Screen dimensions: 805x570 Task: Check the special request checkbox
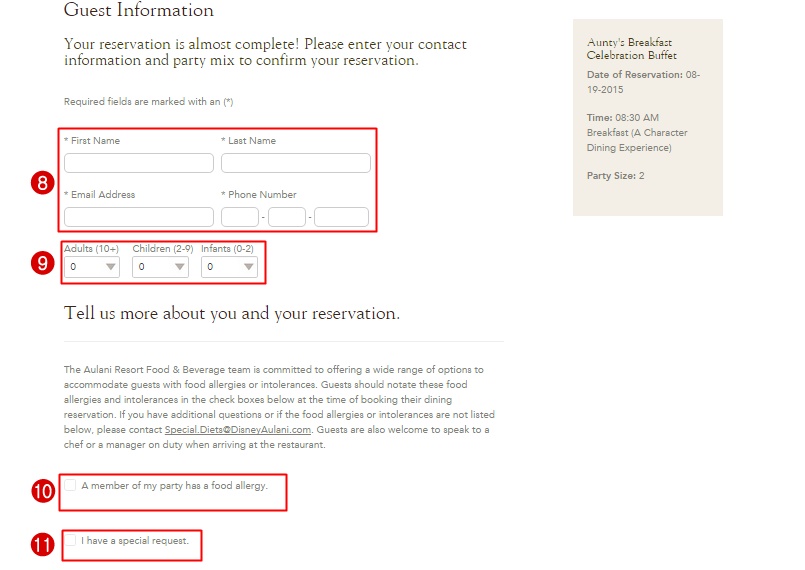click(x=70, y=540)
